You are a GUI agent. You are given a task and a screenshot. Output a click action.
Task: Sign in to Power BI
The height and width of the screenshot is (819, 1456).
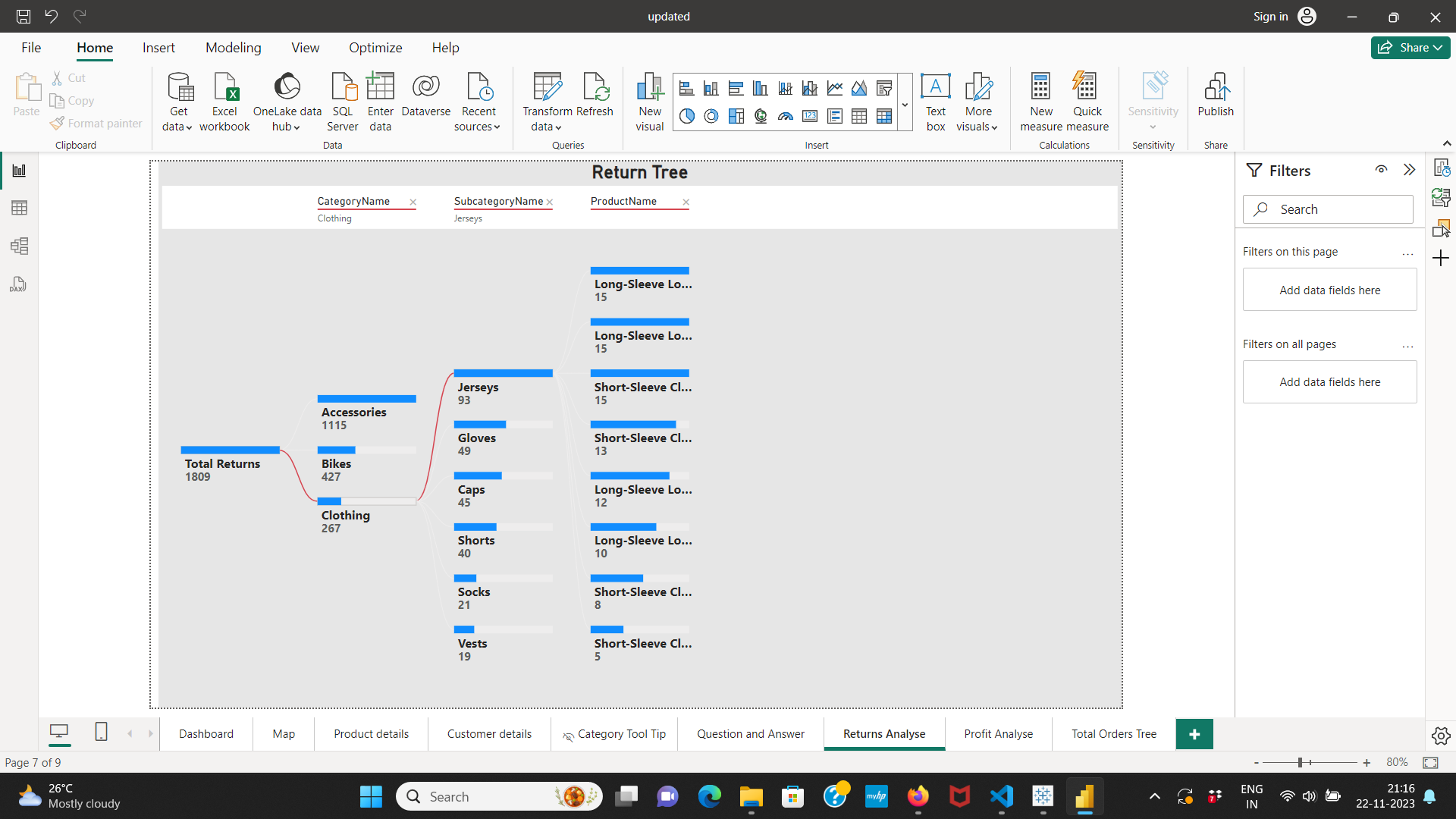(x=1270, y=16)
